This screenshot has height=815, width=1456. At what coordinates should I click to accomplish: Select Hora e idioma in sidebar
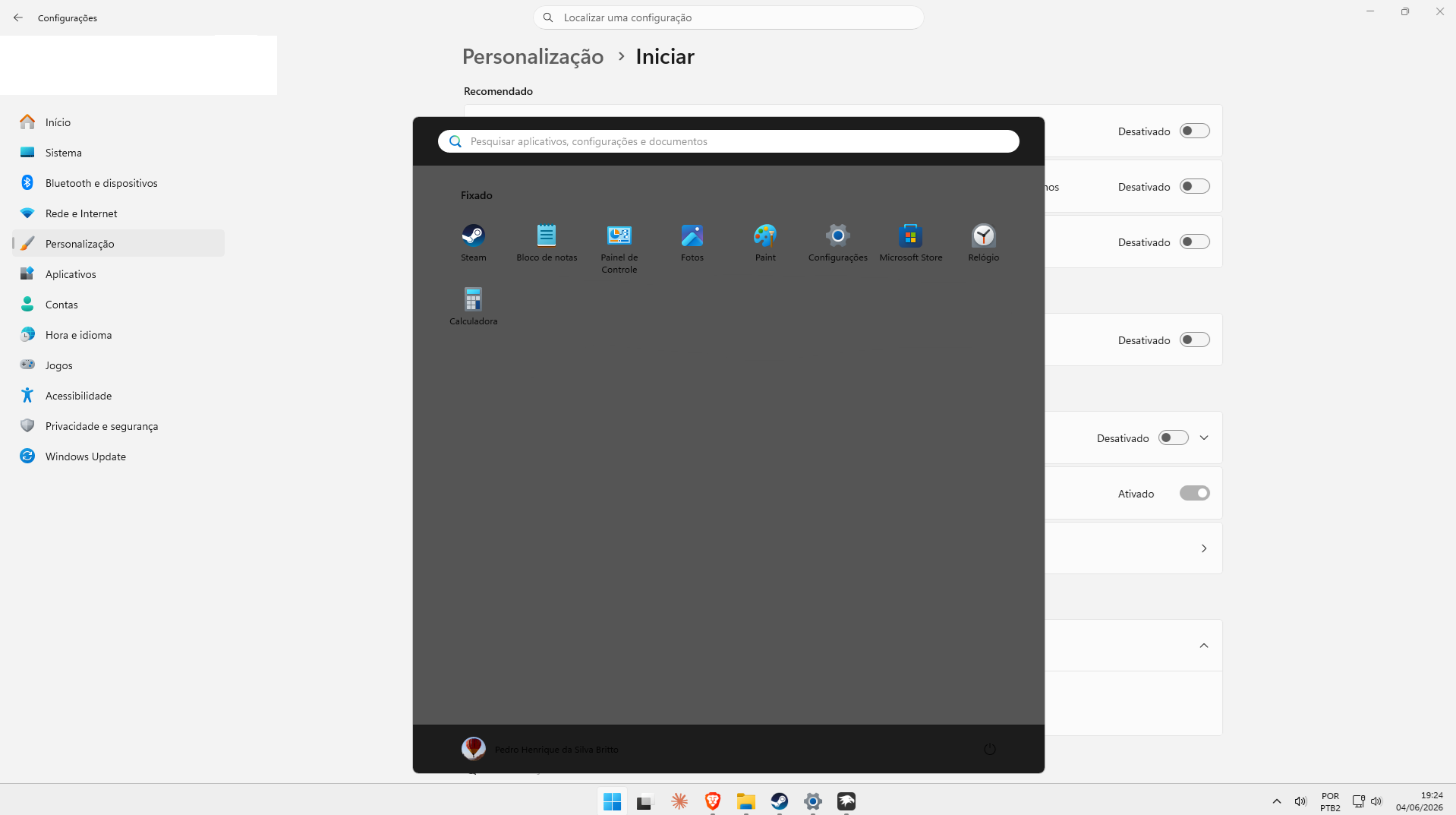[118, 335]
